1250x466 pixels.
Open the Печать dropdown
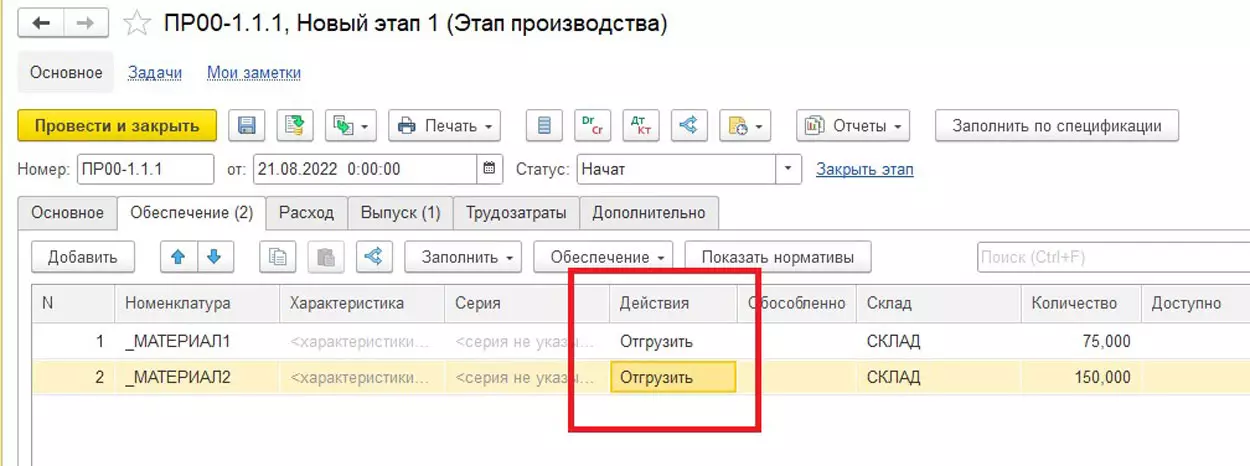pos(444,126)
